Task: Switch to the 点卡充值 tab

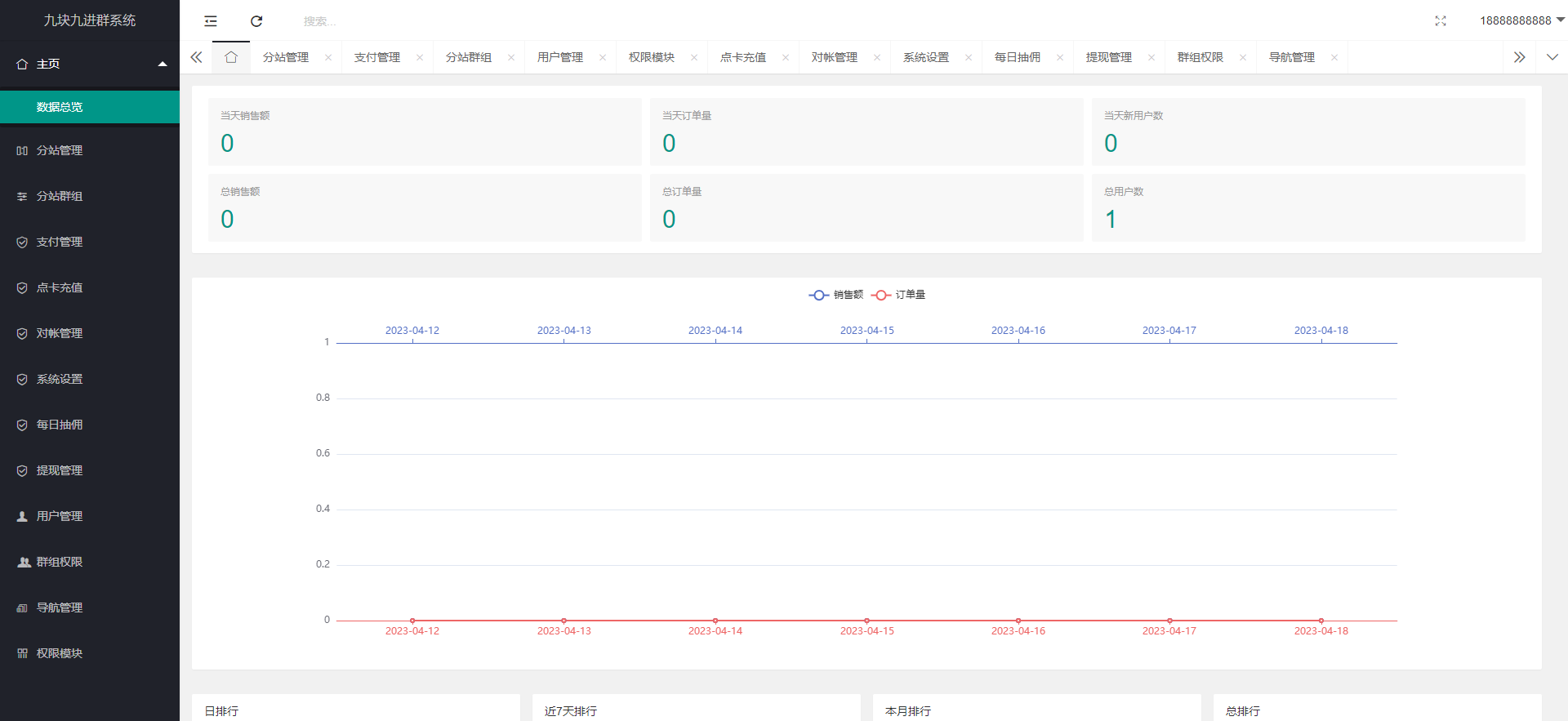Action: [x=743, y=57]
